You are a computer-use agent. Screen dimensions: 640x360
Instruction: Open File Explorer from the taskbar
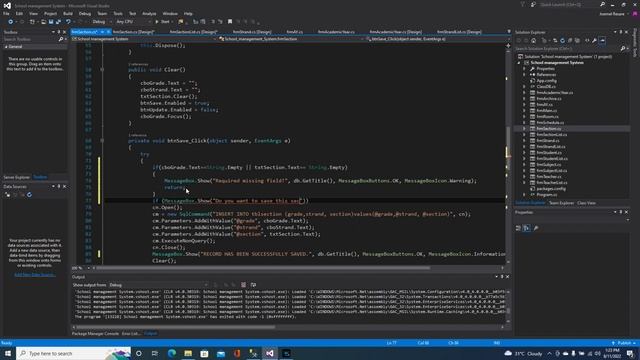point(188,353)
